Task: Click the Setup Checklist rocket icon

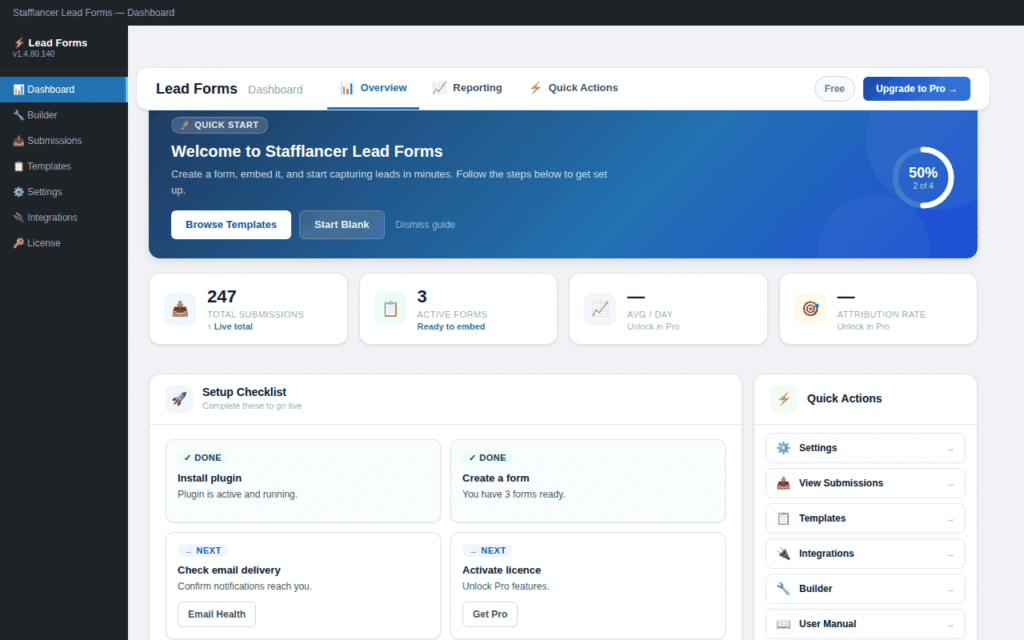Action: [x=179, y=398]
